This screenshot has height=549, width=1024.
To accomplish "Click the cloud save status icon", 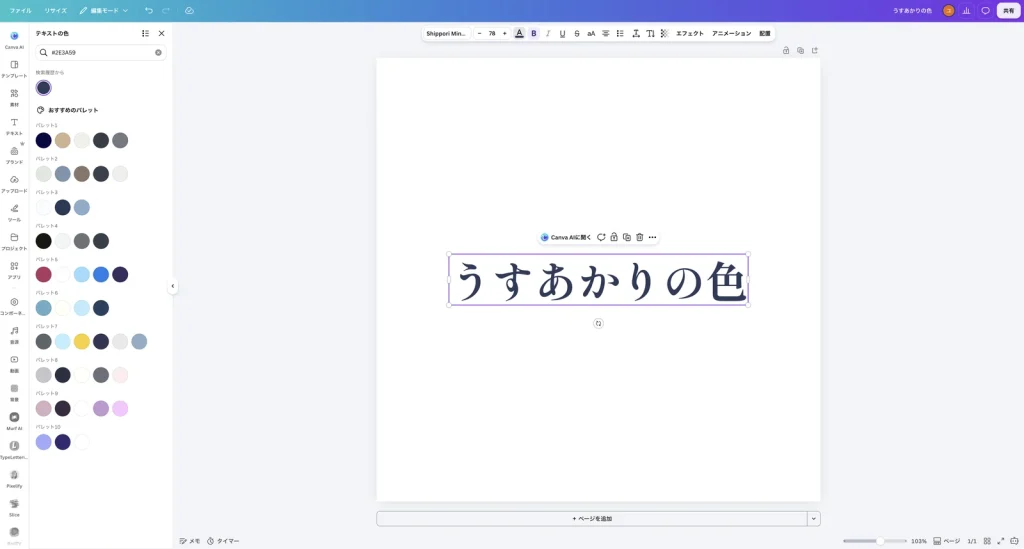I will tap(189, 10).
